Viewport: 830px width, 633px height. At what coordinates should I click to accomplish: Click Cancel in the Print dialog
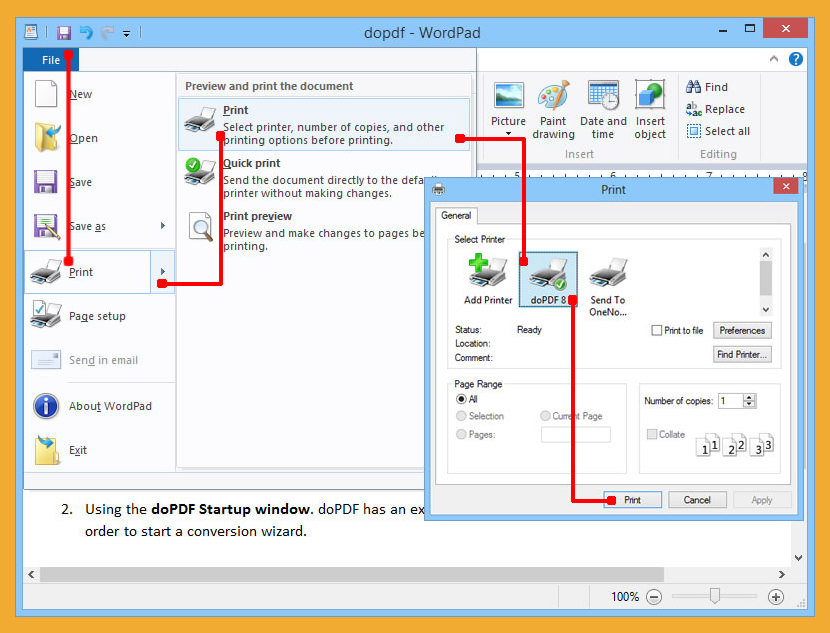(x=697, y=500)
